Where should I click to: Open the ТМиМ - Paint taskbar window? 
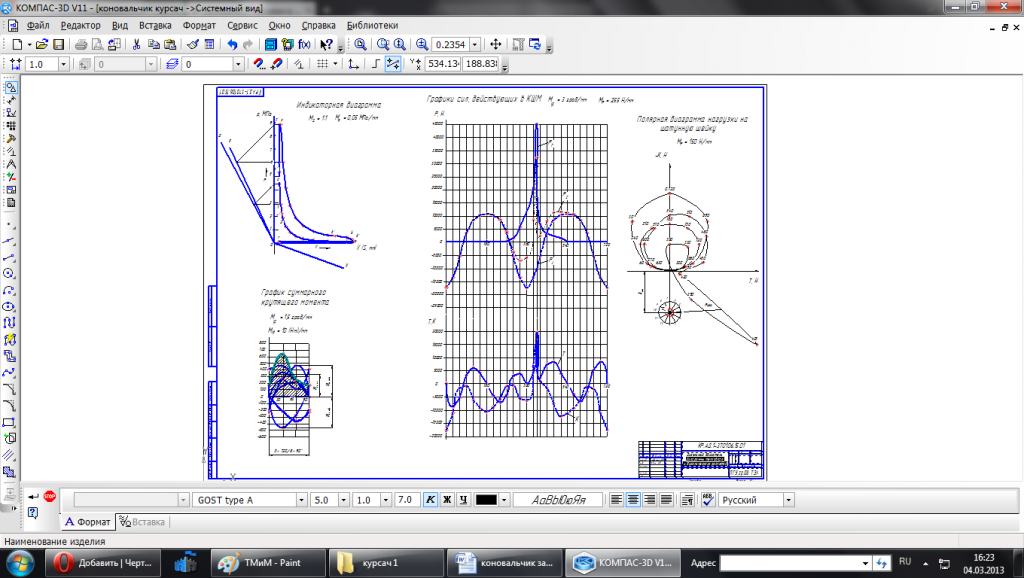269,562
